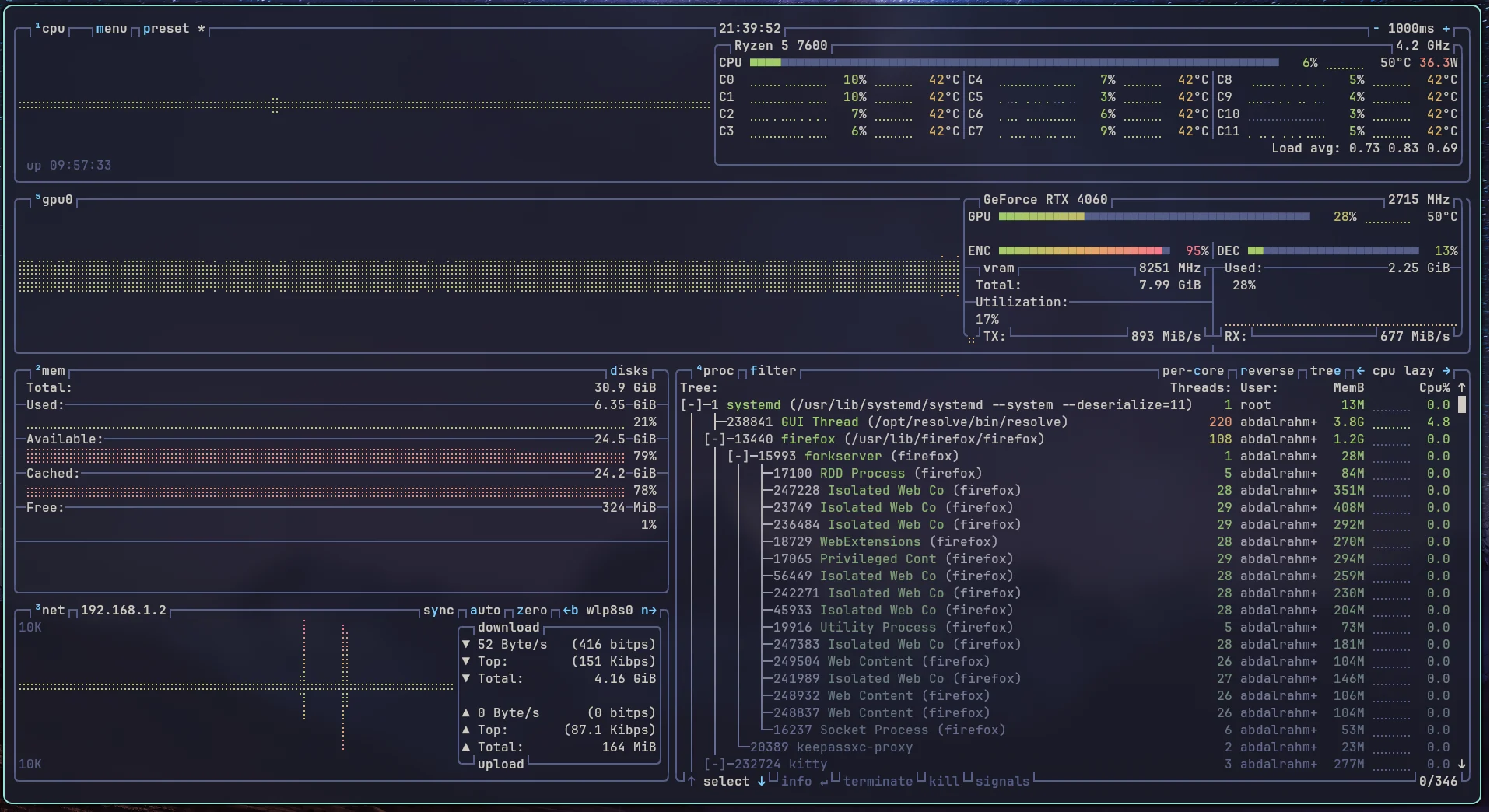
Task: Collapse the firefox process subtree
Action: pyautogui.click(x=713, y=439)
